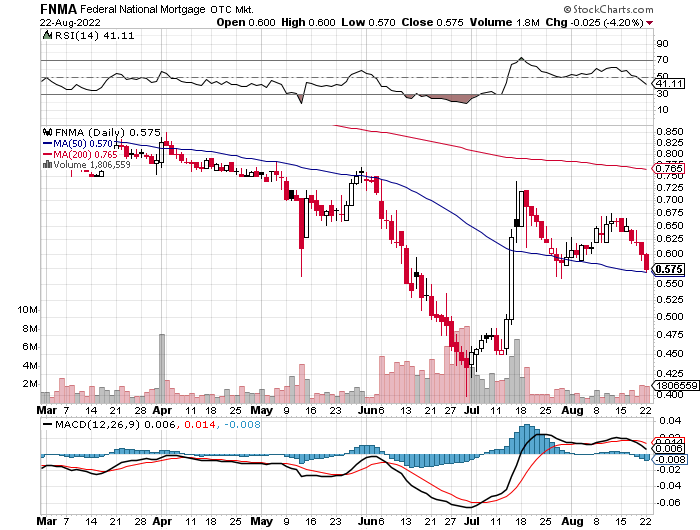
Task: Click the Low 0.570 header value
Action: tap(368, 22)
